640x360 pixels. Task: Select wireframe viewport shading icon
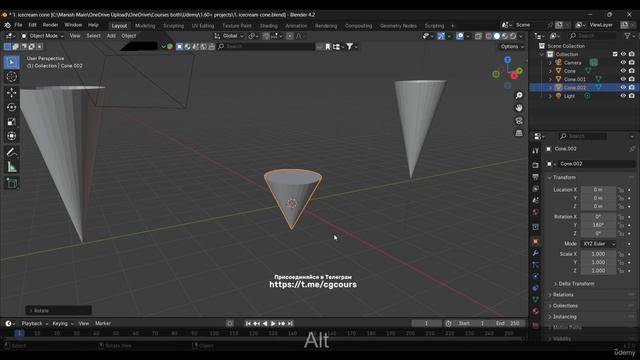click(489, 36)
